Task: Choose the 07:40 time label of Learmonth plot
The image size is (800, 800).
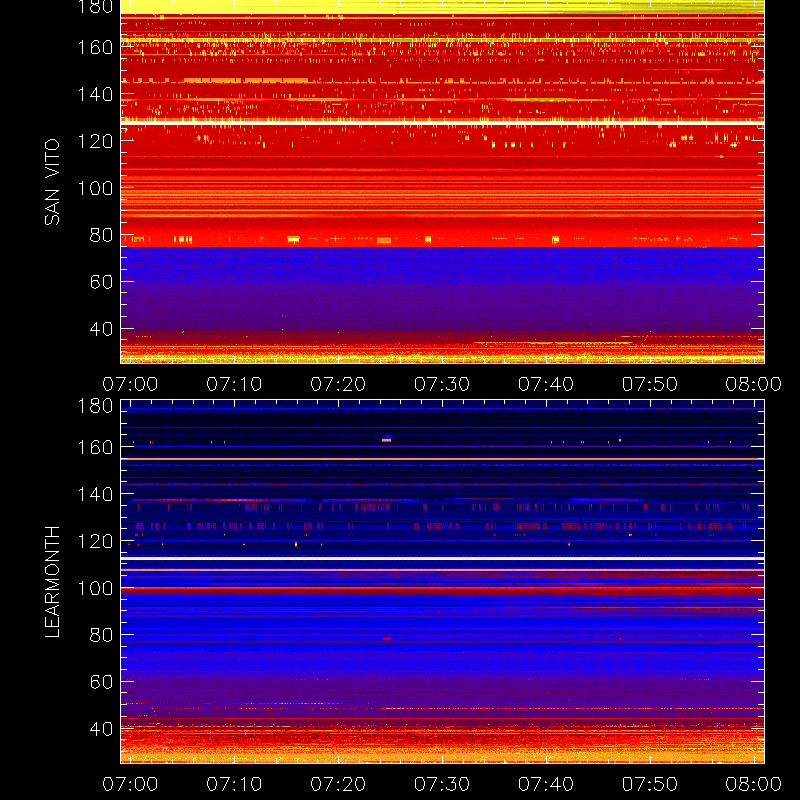Action: click(546, 784)
